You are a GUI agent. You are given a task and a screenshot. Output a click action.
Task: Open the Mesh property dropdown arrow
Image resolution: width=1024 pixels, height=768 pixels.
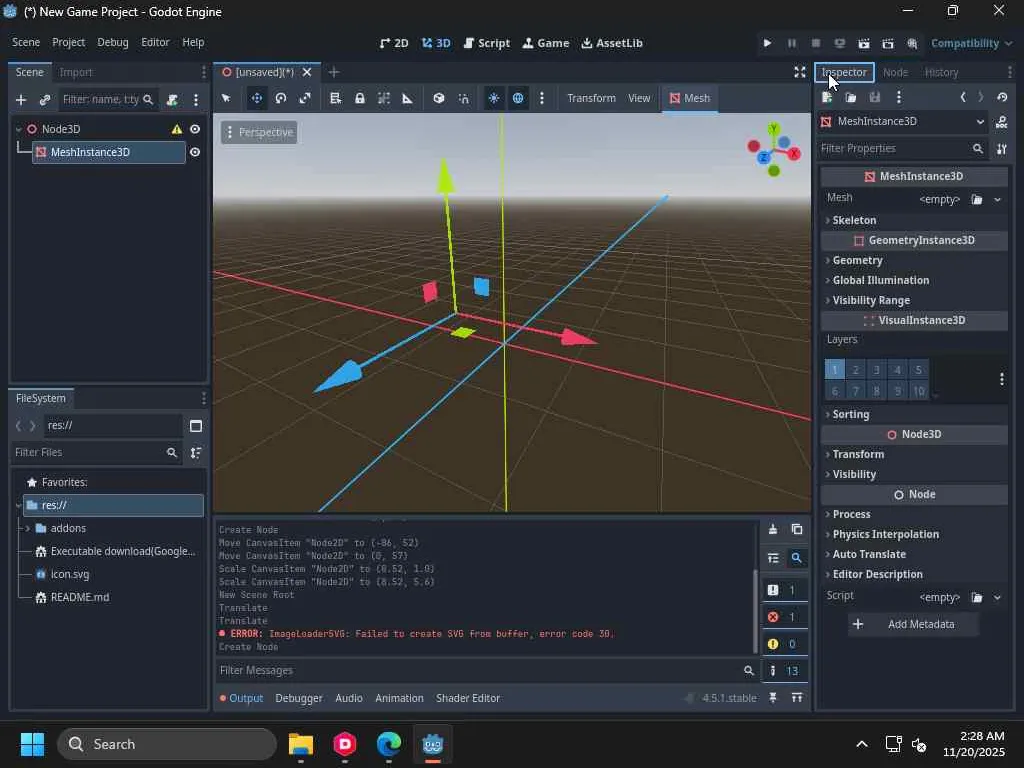tap(997, 200)
